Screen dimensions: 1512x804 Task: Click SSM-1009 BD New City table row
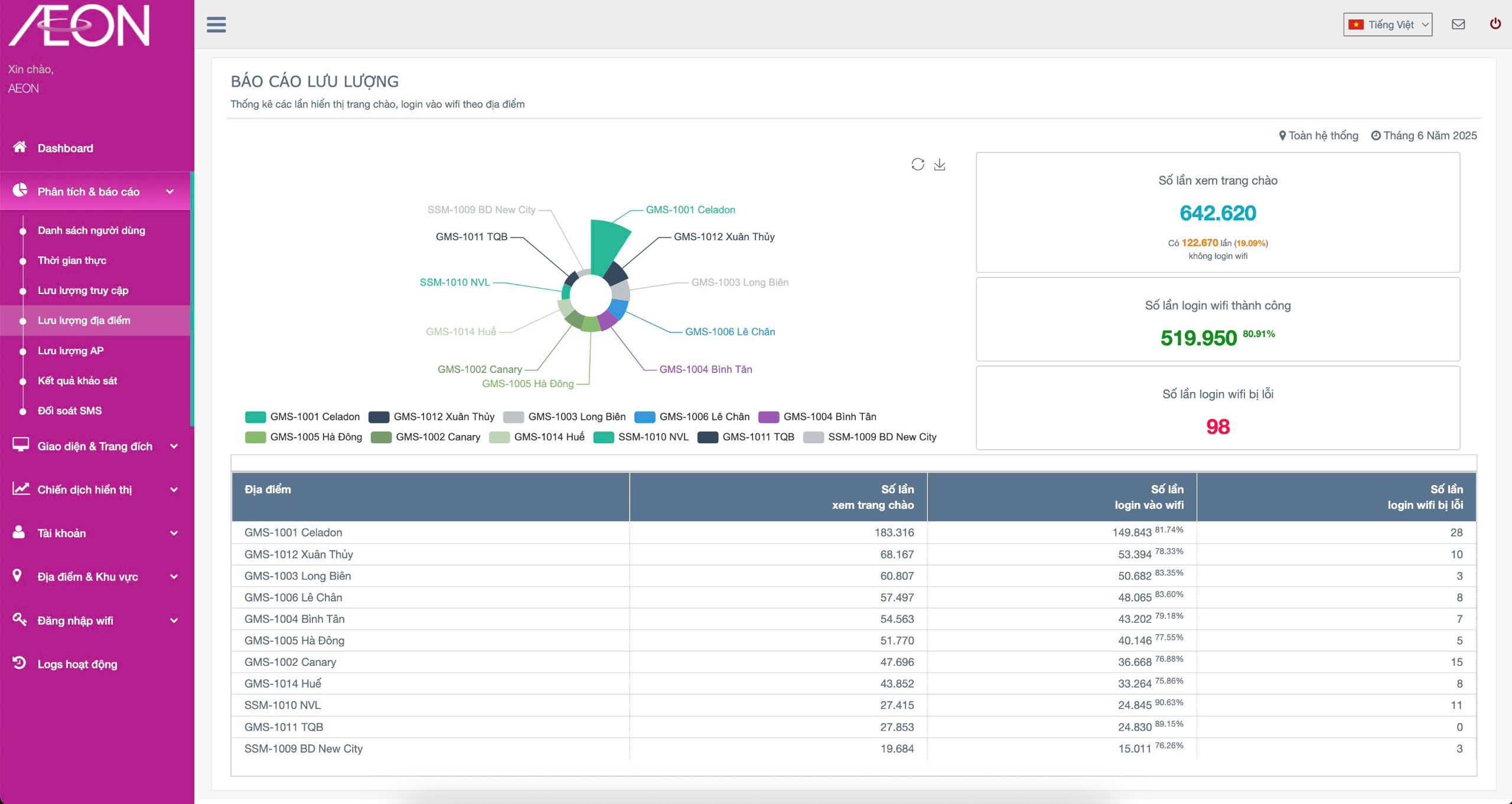tap(853, 749)
